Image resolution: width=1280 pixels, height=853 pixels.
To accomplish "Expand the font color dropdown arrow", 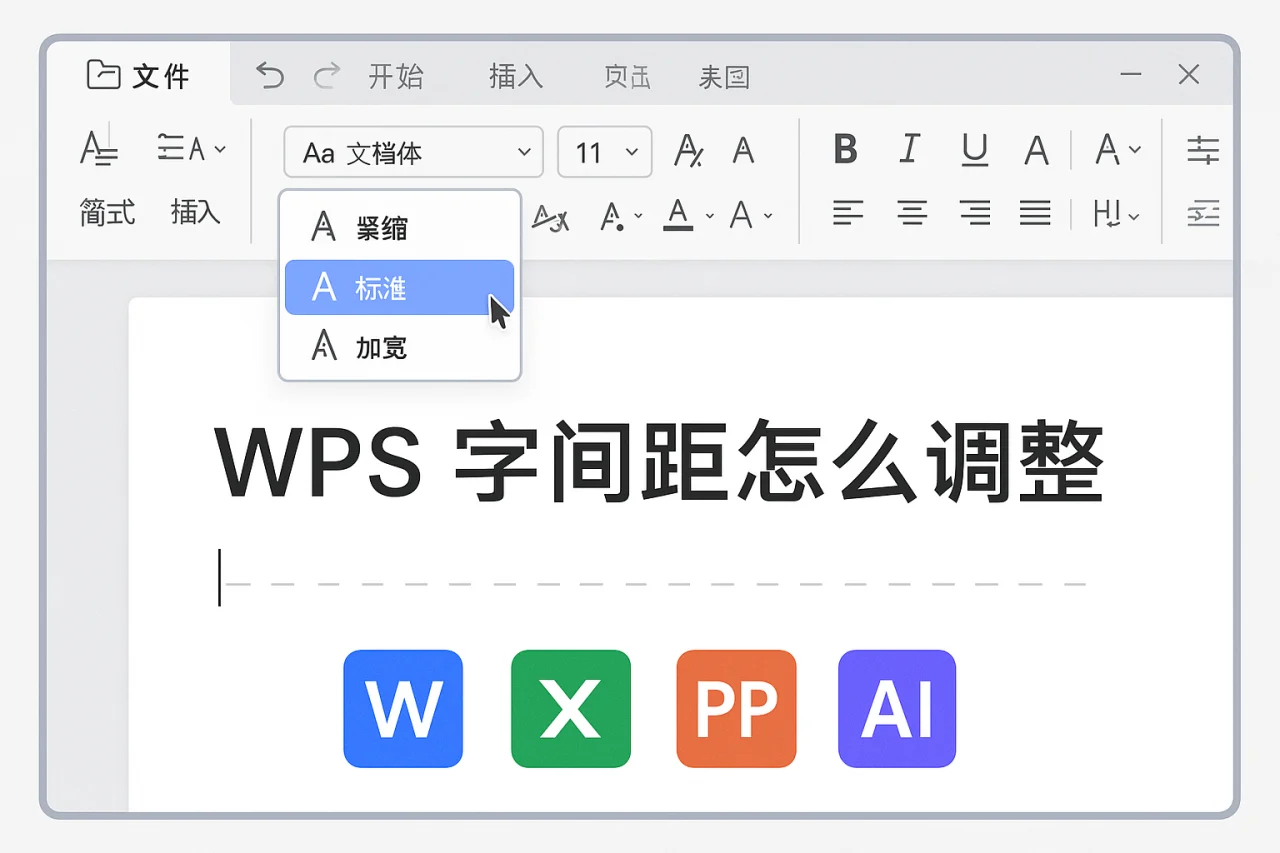I will (711, 217).
